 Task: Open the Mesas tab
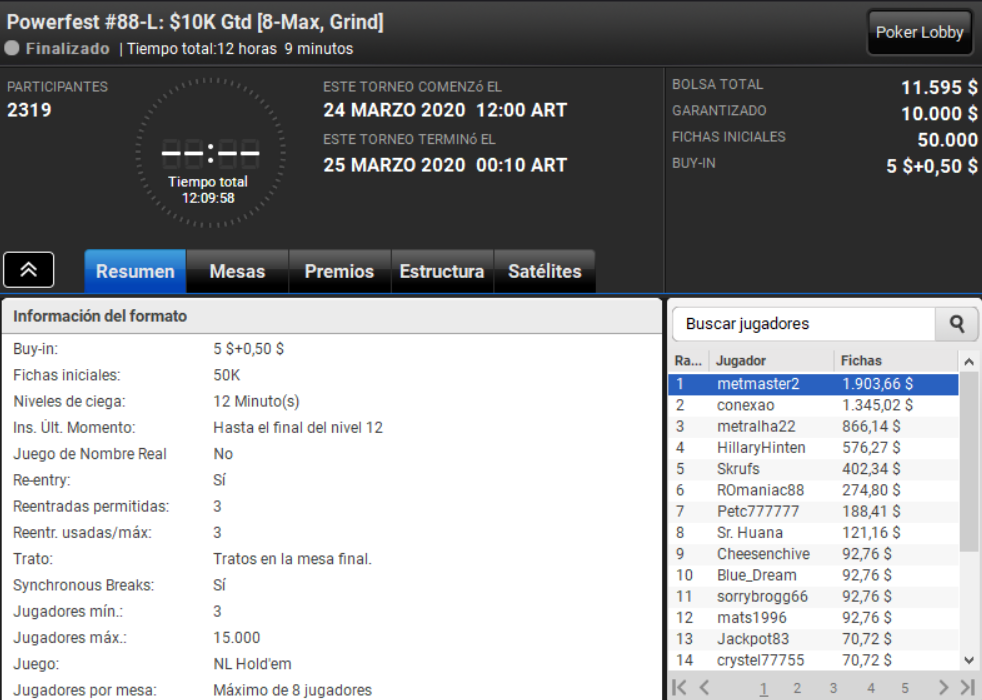[237, 271]
